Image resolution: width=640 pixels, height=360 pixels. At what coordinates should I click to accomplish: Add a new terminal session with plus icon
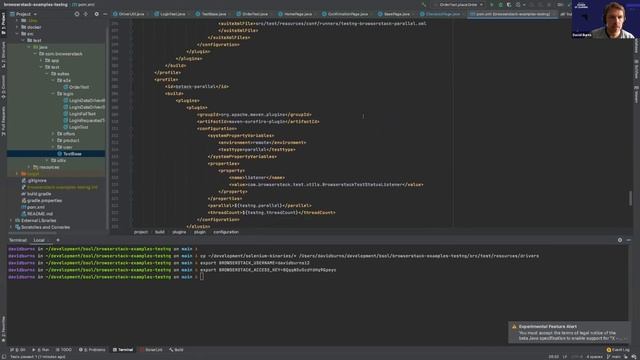coord(58,240)
